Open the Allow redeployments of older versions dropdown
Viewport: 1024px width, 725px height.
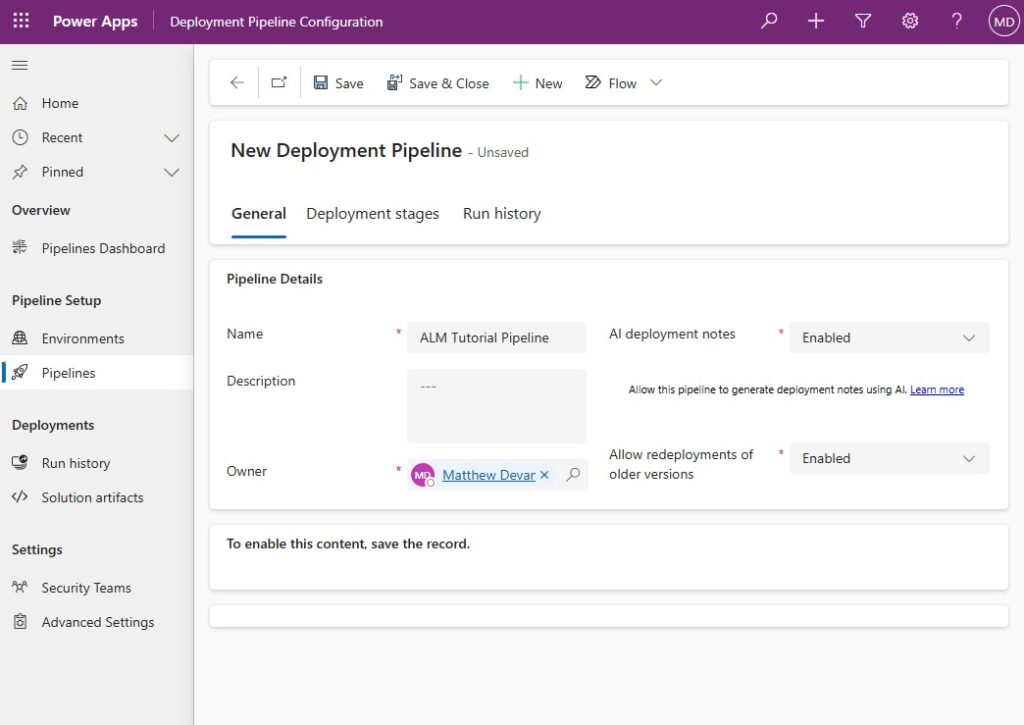[889, 459]
